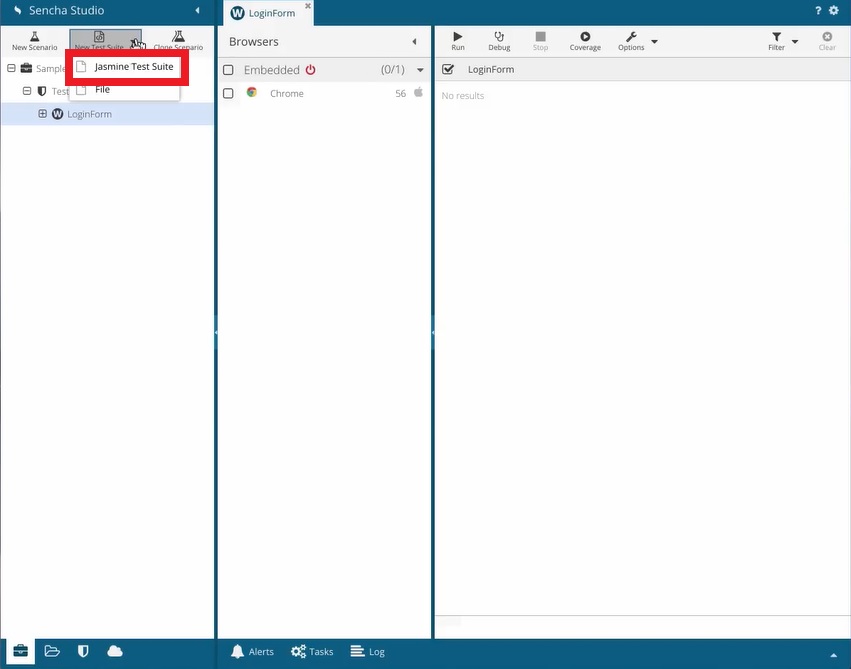Screen dimensions: 851x669
Task: Click the help question mark icon
Action: click(x=818, y=11)
